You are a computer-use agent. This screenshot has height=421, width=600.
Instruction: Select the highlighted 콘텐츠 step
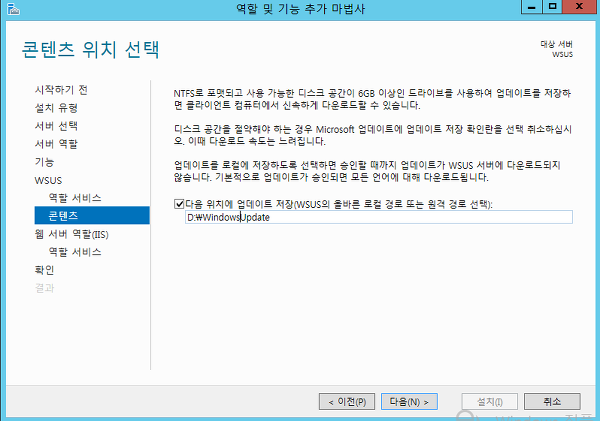[92, 215]
